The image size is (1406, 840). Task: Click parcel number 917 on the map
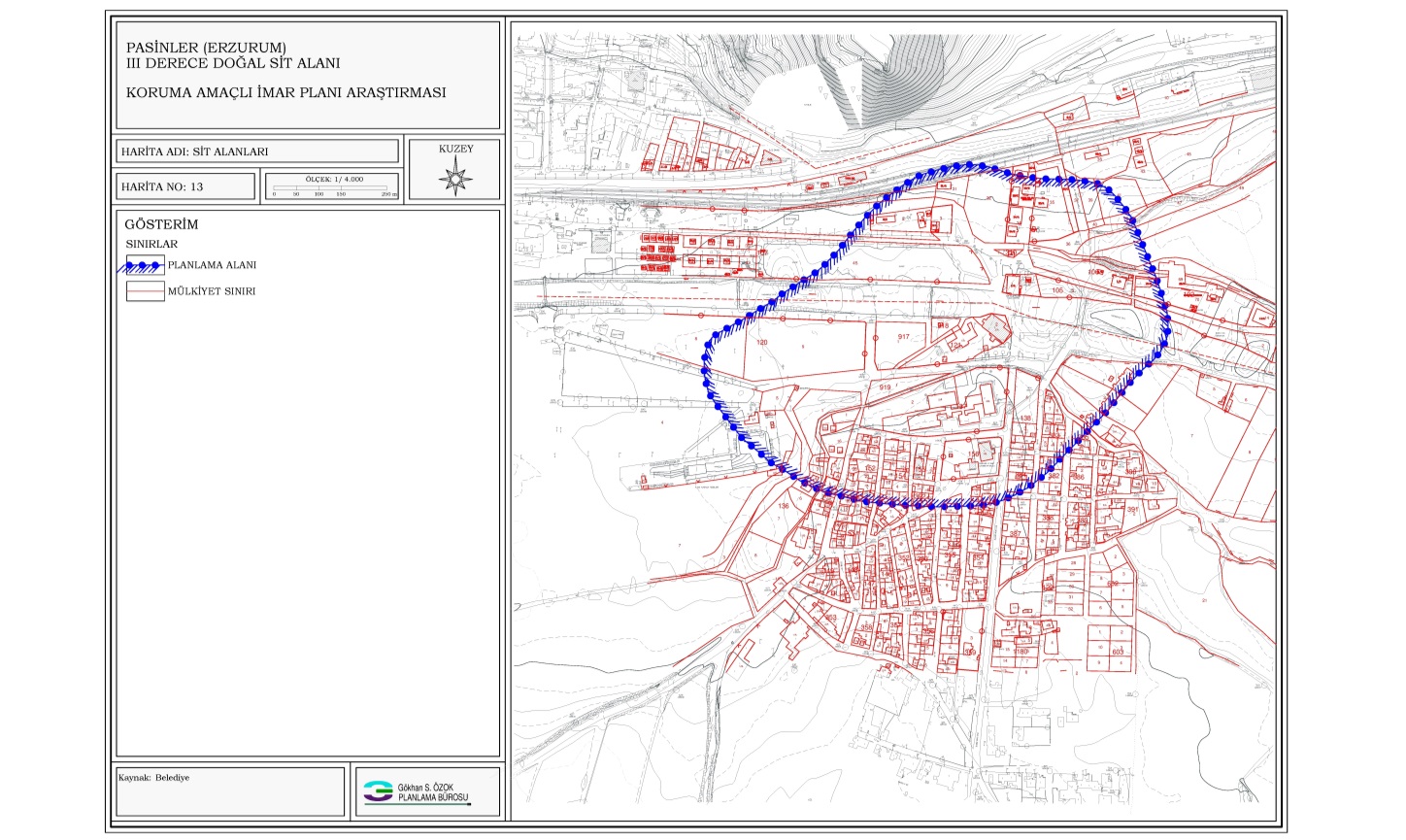[904, 337]
